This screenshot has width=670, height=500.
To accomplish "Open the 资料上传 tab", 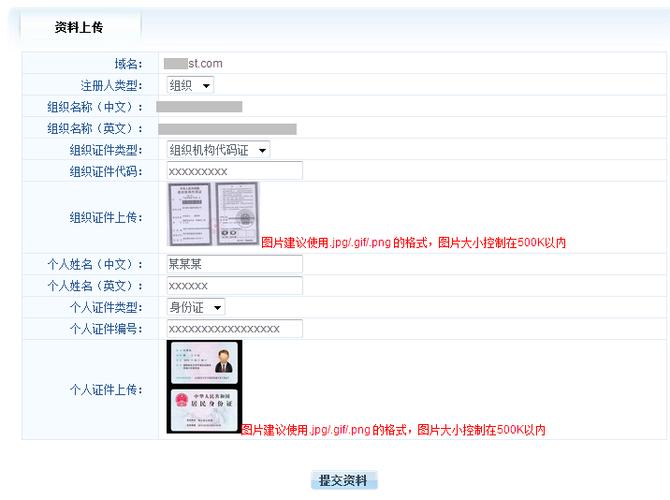I will click(79, 27).
